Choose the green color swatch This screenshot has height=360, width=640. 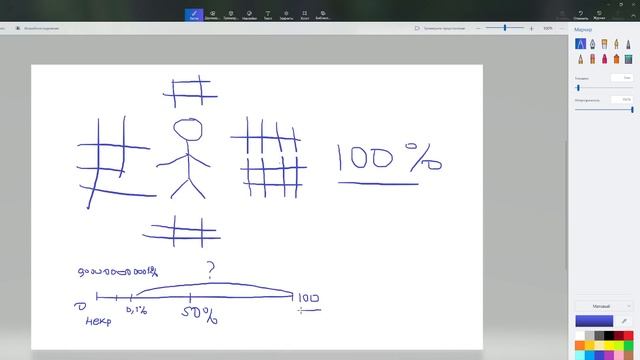tap(629, 346)
